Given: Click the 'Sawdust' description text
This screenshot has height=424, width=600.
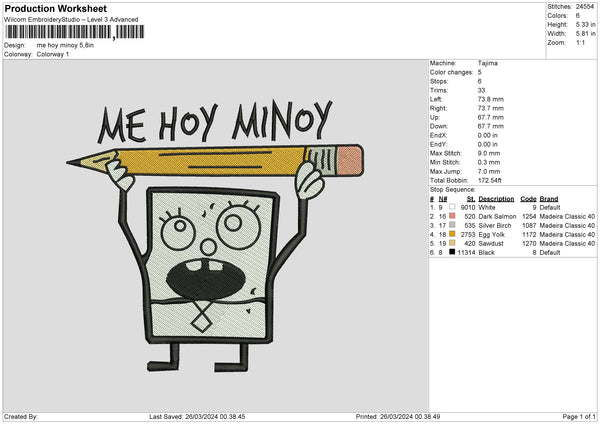Looking at the screenshot, I should 491,243.
